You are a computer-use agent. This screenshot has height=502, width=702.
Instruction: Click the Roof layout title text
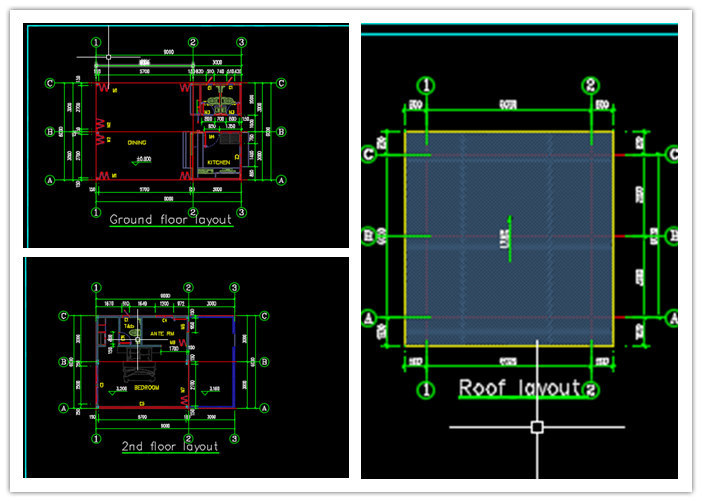[519, 387]
